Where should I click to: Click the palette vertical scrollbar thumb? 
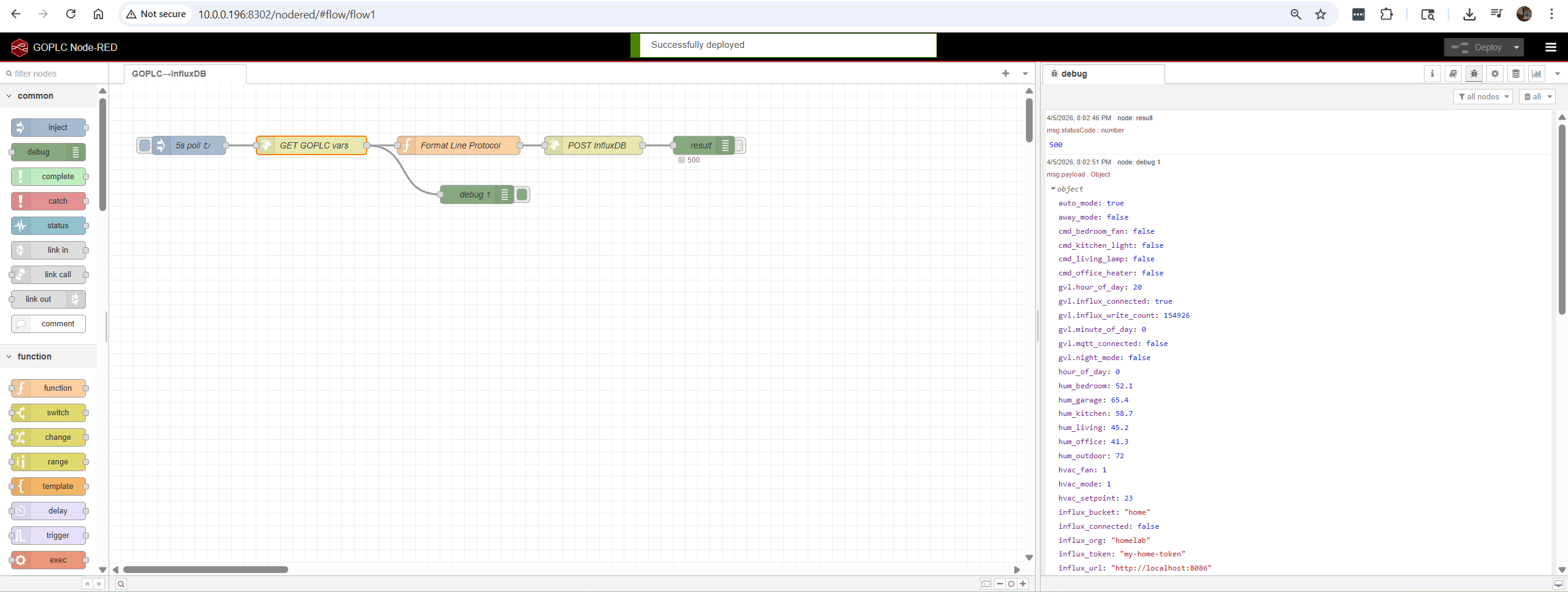[x=102, y=153]
